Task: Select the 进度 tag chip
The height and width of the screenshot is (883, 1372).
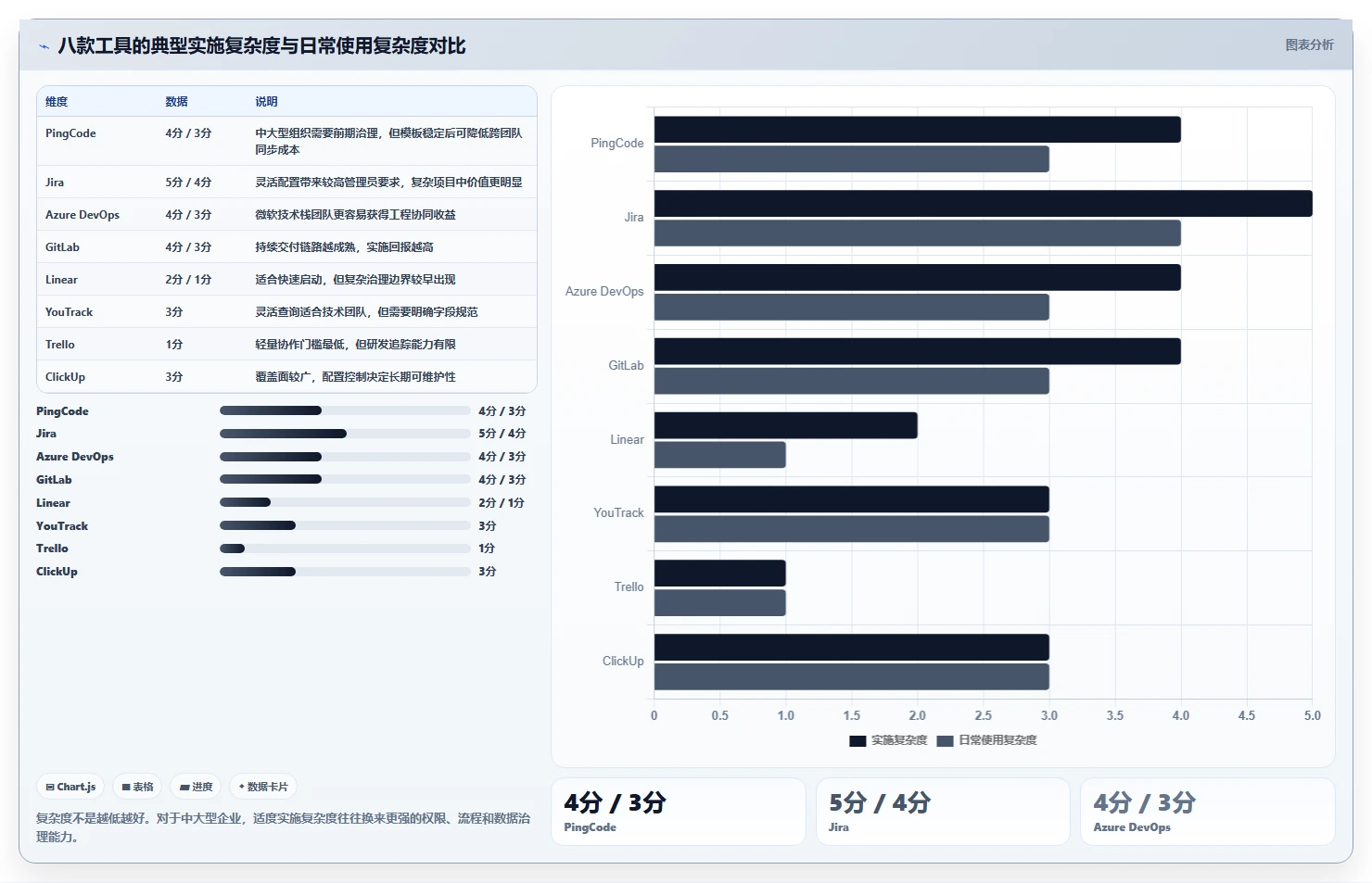Action: pyautogui.click(x=196, y=787)
